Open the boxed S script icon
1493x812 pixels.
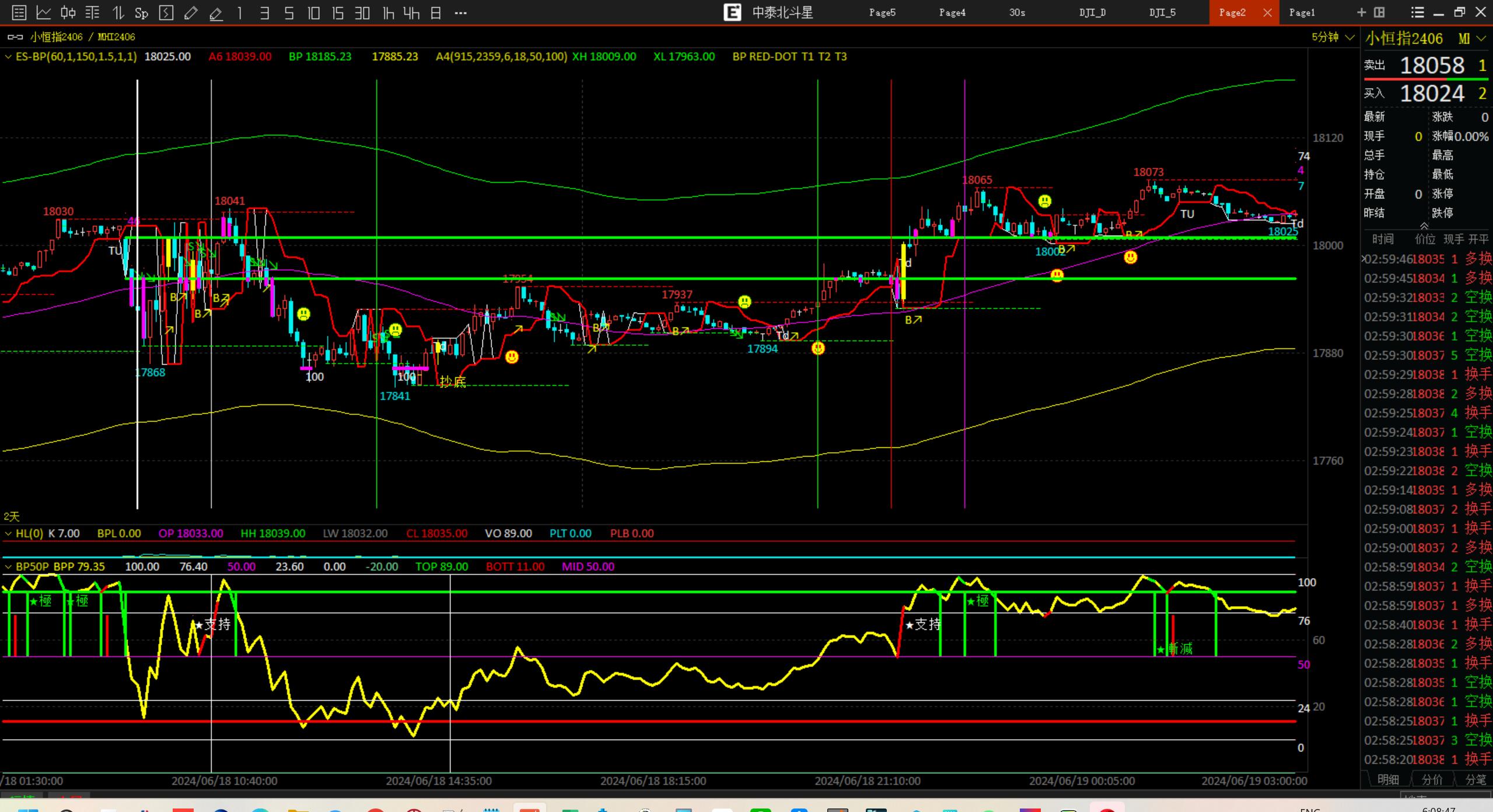[166, 12]
